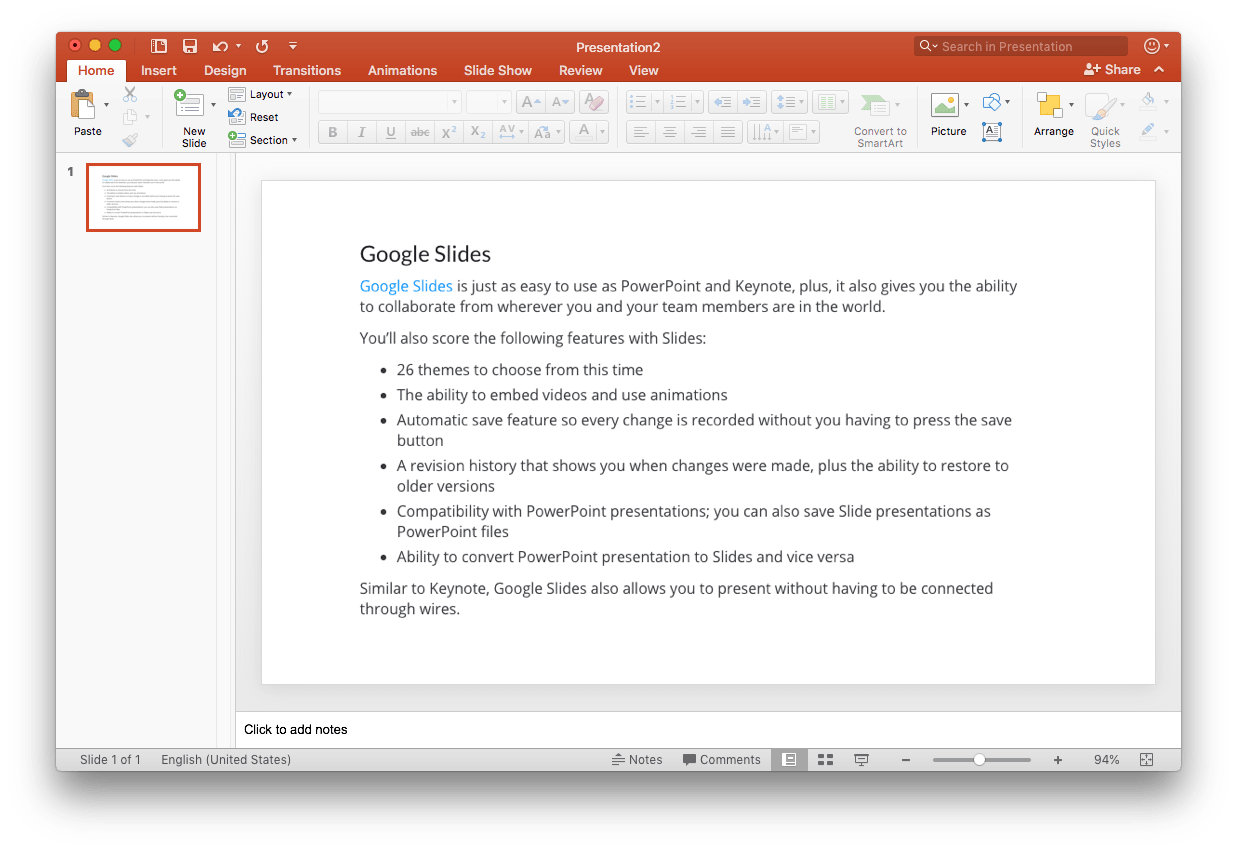Open the Slide Show tab
Viewport: 1237px width, 851px height.
point(498,70)
